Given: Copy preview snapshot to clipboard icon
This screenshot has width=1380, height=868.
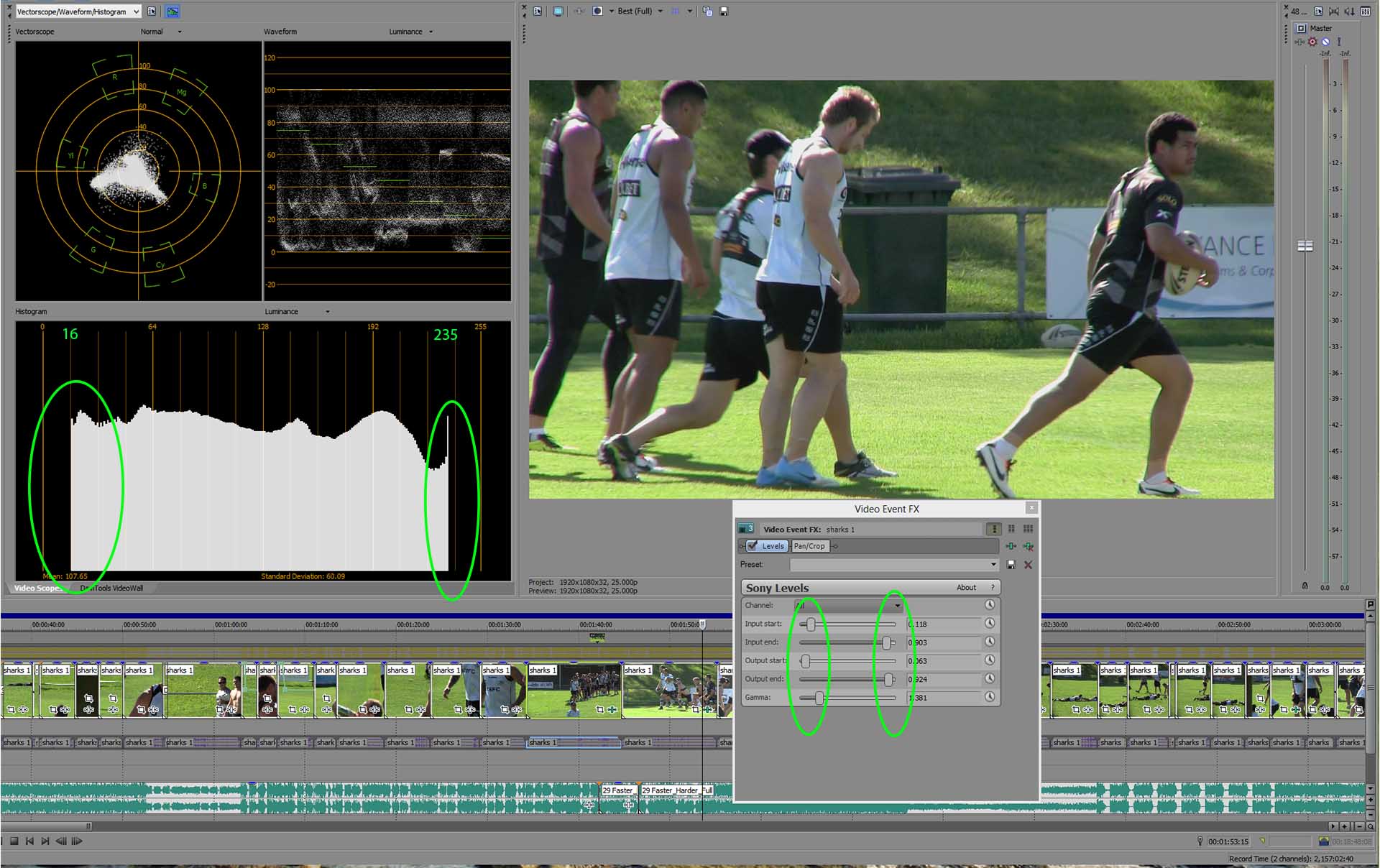Looking at the screenshot, I should pyautogui.click(x=707, y=11).
